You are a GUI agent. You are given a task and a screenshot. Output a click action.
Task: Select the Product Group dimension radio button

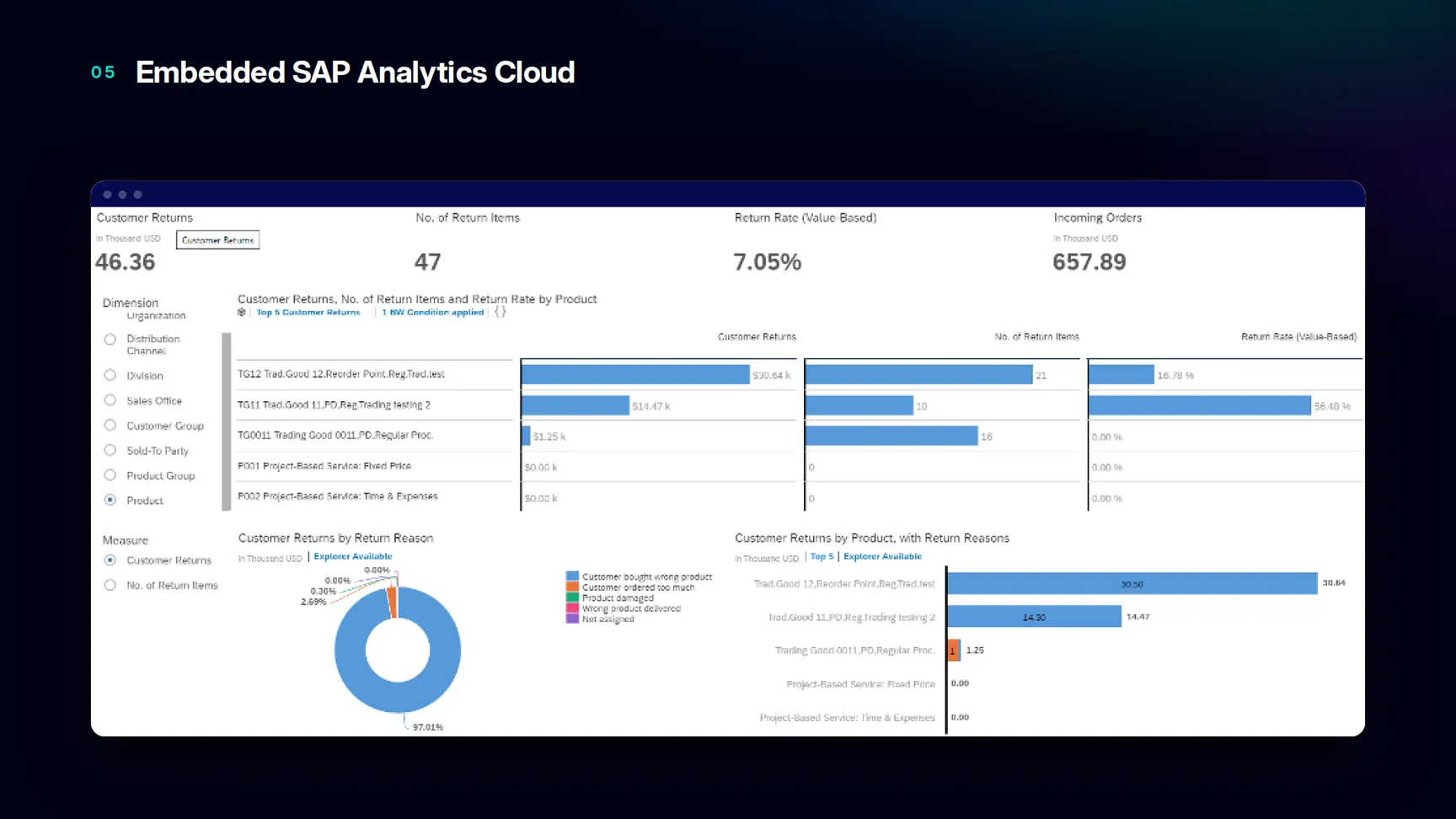point(110,475)
